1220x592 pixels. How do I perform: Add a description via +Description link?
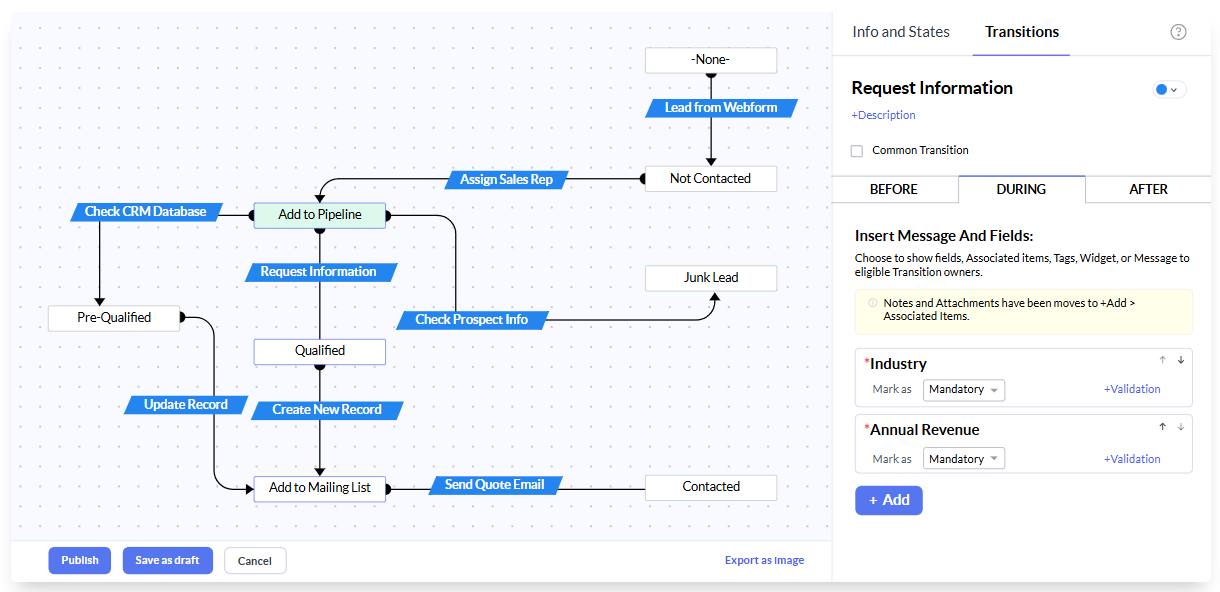click(x=884, y=115)
